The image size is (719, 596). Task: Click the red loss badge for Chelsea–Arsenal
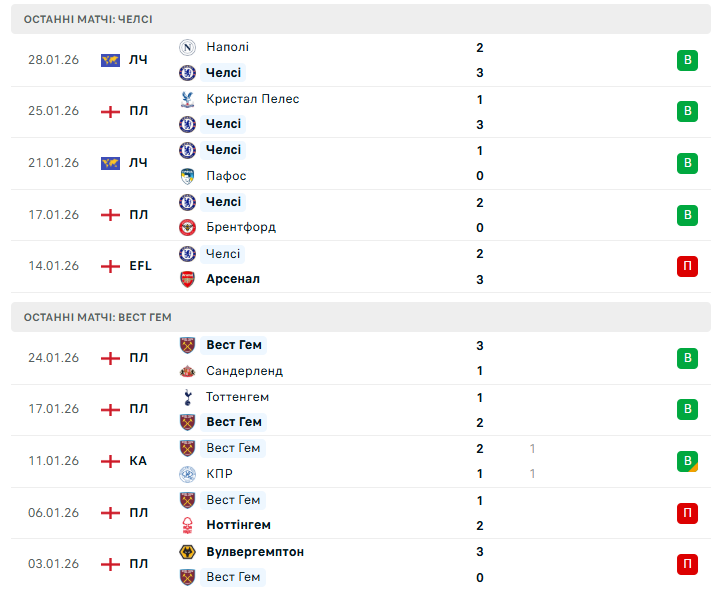click(x=687, y=266)
